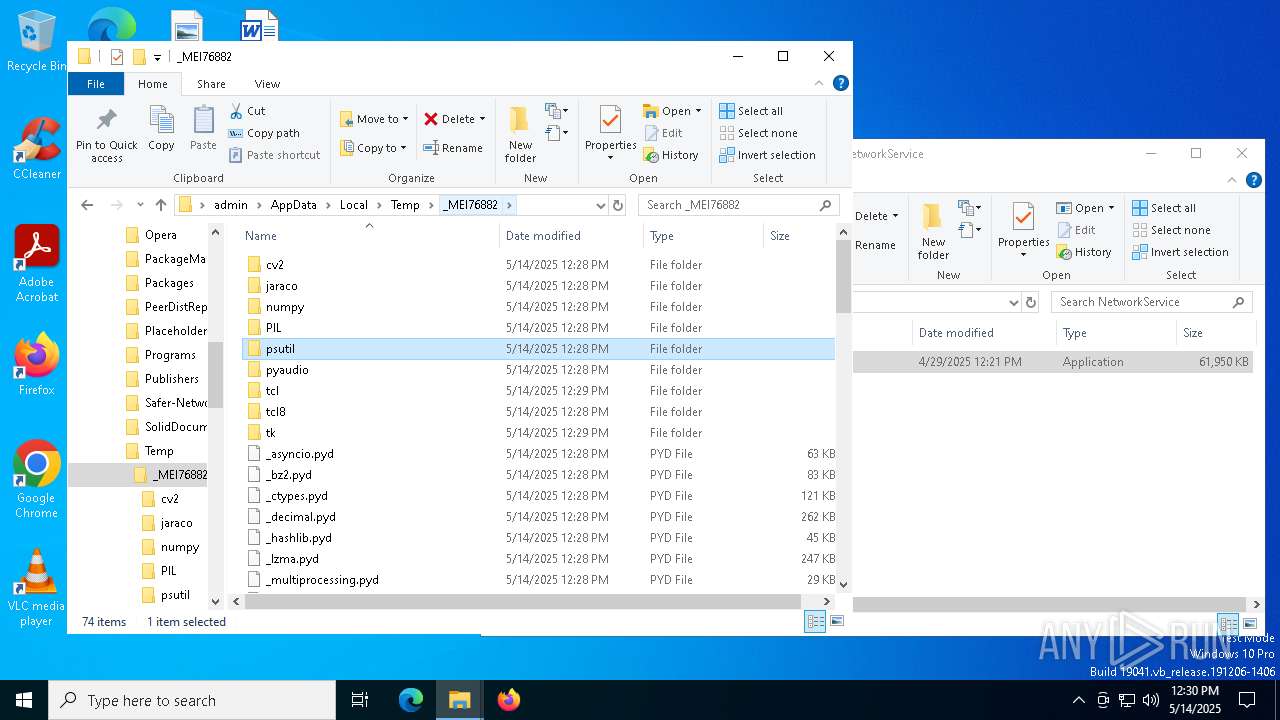Open the History button in front window
Image resolution: width=1280 pixels, height=720 pixels.
click(x=671, y=155)
